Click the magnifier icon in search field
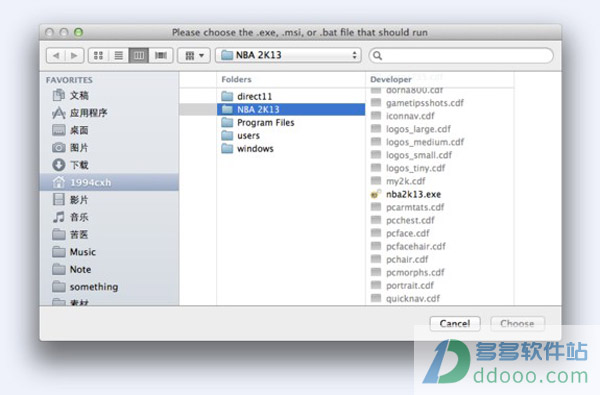600x395 pixels. 377,56
